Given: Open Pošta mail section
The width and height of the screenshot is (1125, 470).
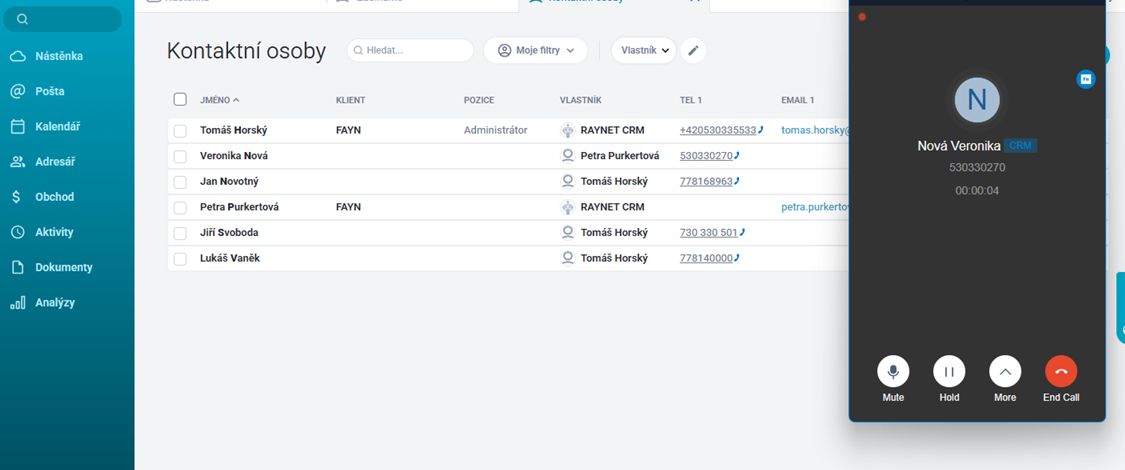Looking at the screenshot, I should [50, 91].
